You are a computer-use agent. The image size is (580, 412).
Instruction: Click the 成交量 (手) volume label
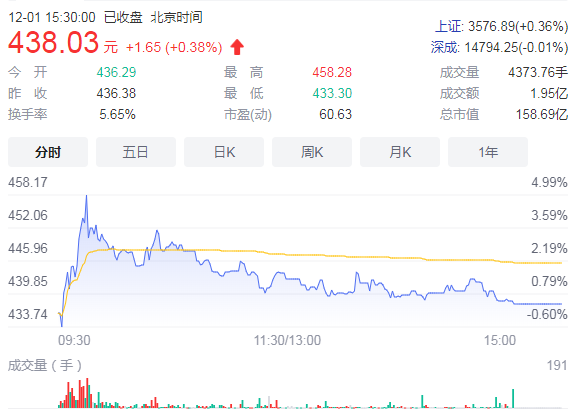click(45, 365)
